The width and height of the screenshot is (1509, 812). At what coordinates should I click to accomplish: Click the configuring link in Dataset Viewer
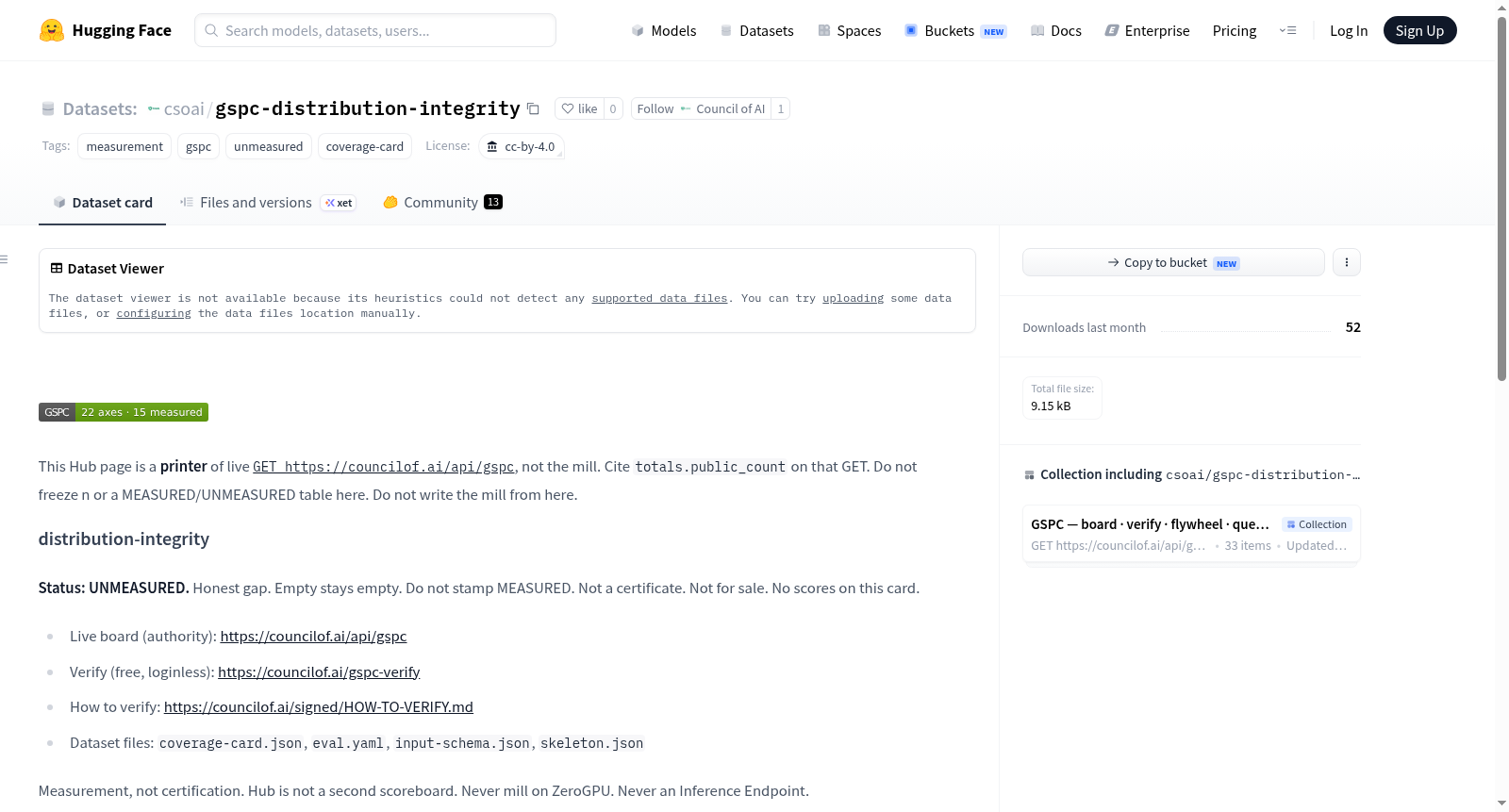tap(154, 313)
